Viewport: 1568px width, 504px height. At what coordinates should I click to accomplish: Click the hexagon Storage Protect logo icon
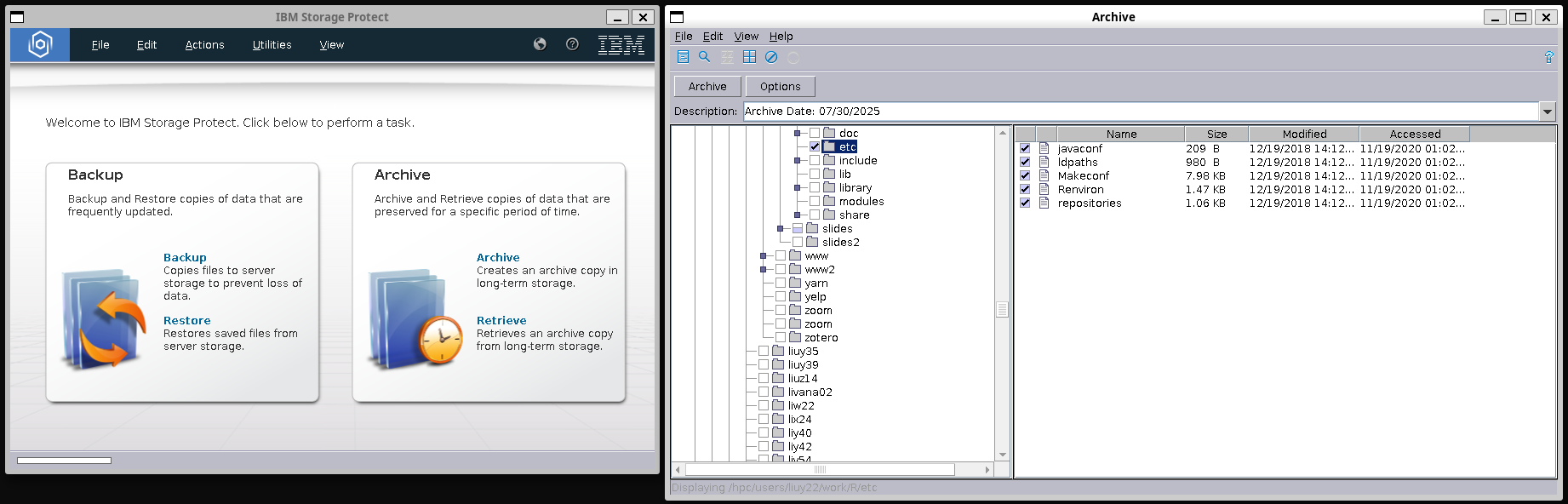coord(40,44)
